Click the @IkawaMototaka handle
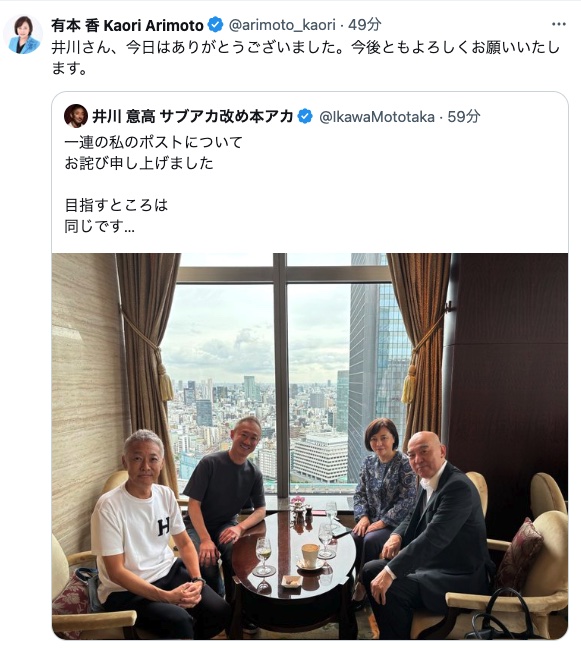 (377, 117)
